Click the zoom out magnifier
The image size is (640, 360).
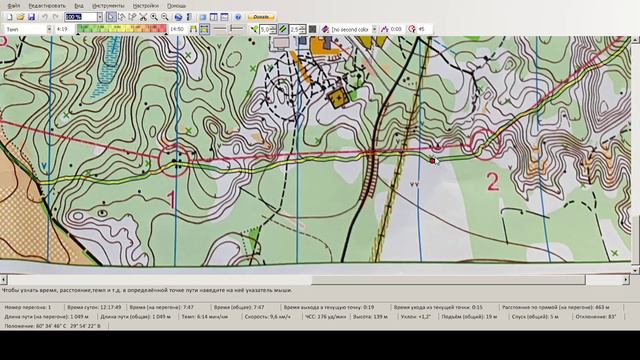pyautogui.click(x=164, y=17)
